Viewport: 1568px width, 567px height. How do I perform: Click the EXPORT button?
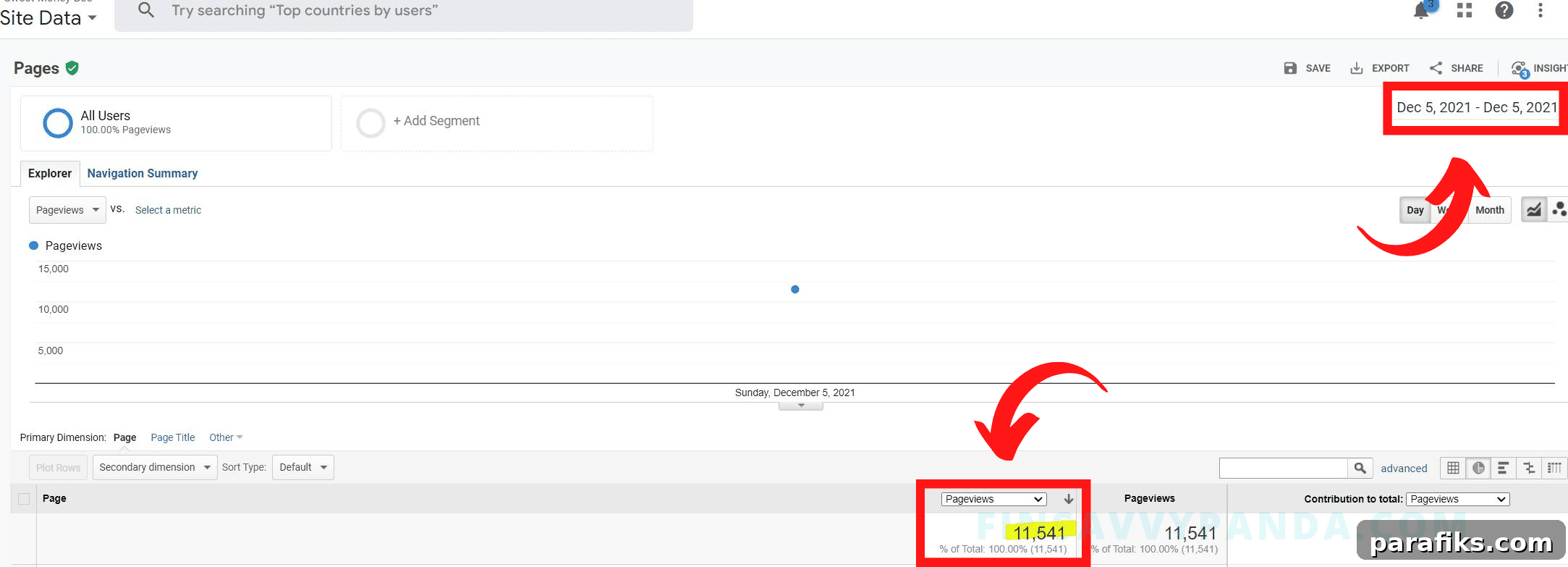tap(1380, 68)
